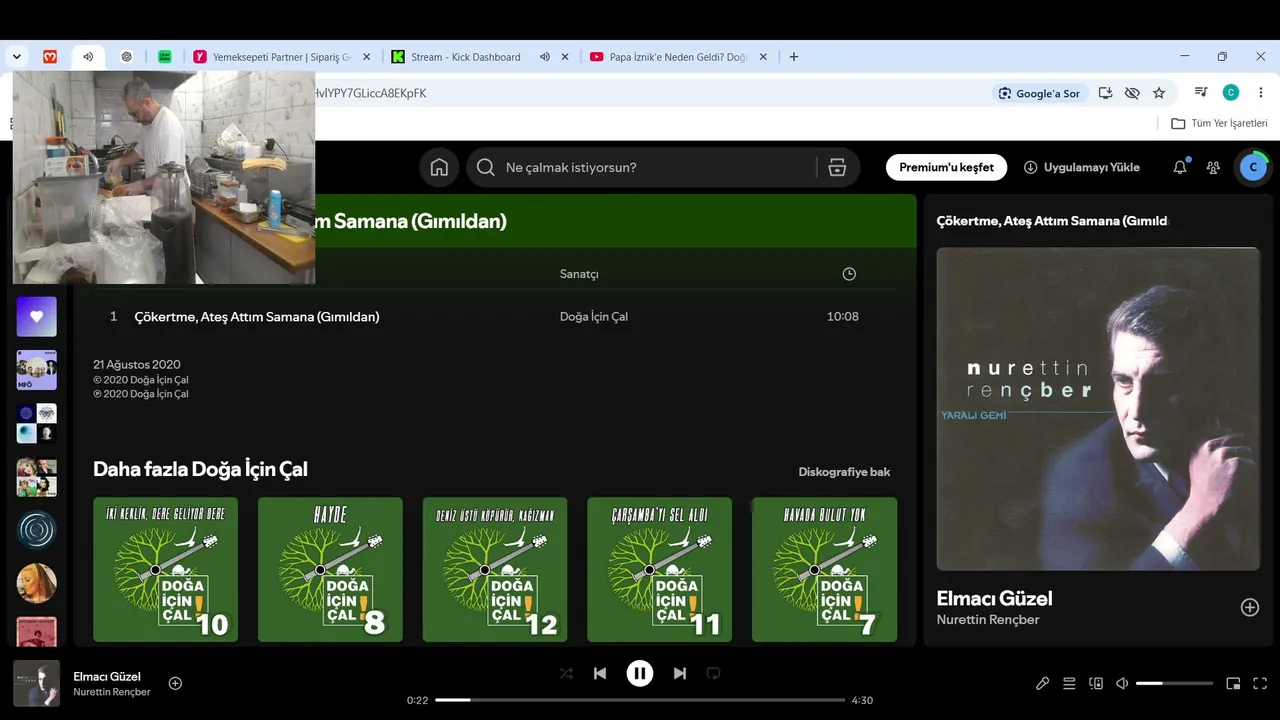This screenshot has height=720, width=1280.
Task: Click the Google'a Sor button
Action: click(1039, 93)
